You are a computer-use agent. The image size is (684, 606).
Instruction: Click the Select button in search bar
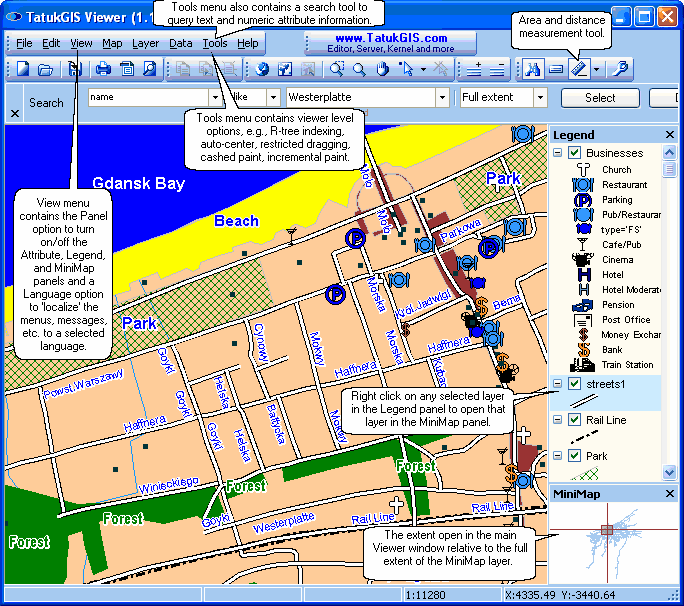click(x=600, y=98)
